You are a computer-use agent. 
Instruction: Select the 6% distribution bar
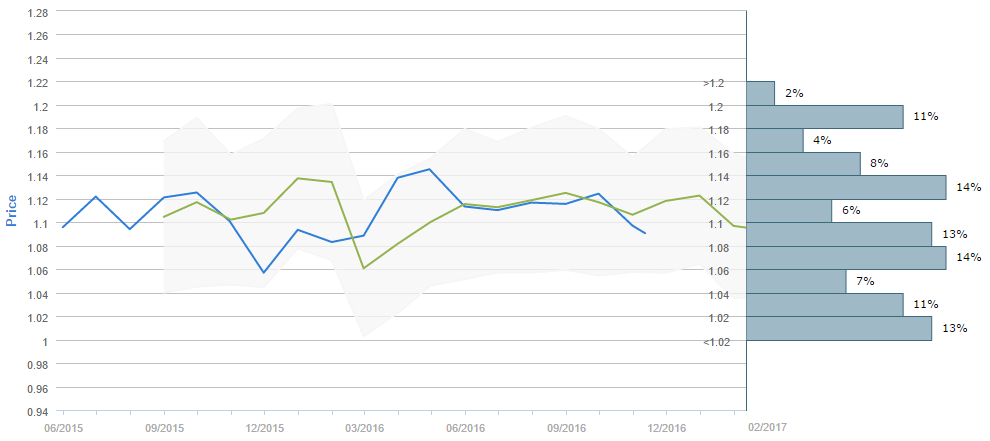[x=789, y=210]
